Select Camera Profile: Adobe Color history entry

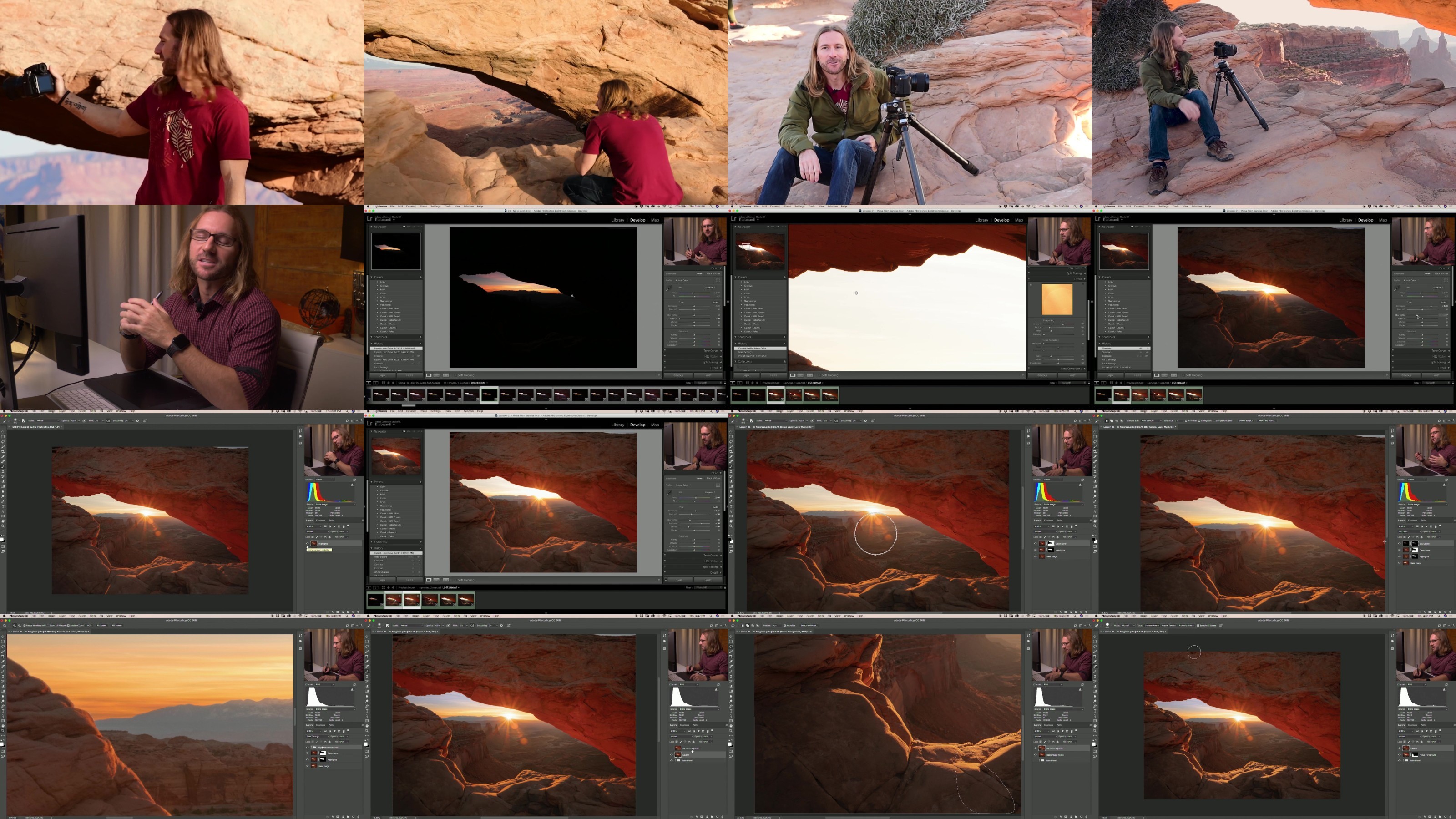tap(761, 349)
